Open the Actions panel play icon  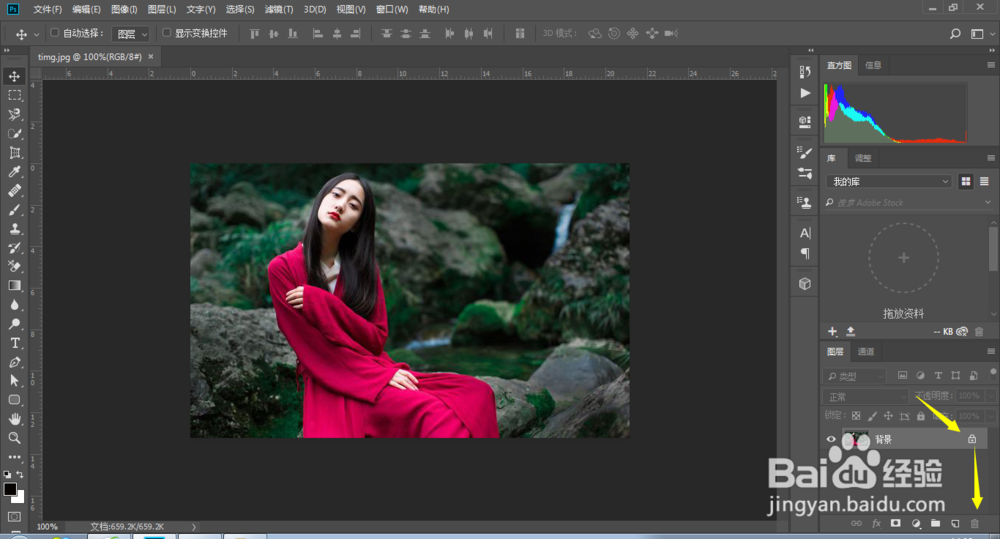(805, 93)
